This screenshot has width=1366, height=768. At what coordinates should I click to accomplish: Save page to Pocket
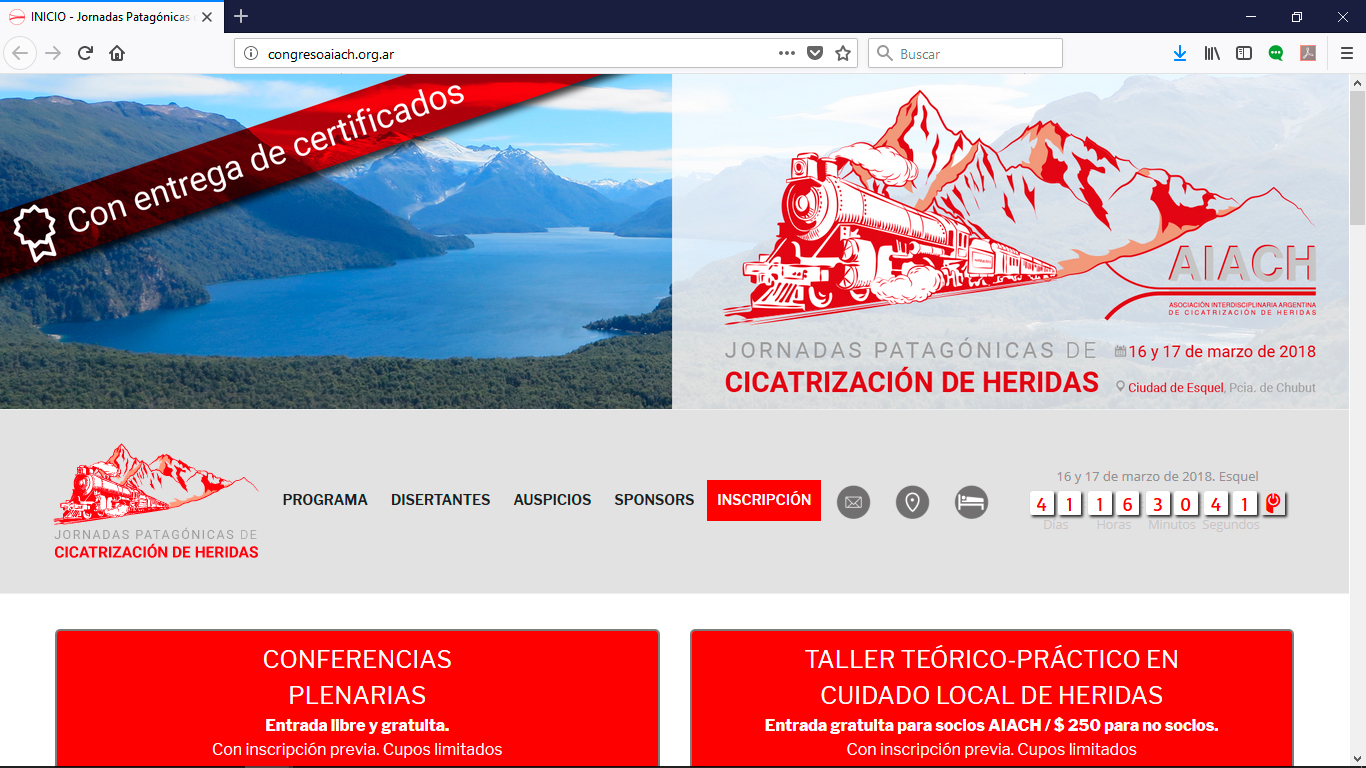tap(815, 53)
